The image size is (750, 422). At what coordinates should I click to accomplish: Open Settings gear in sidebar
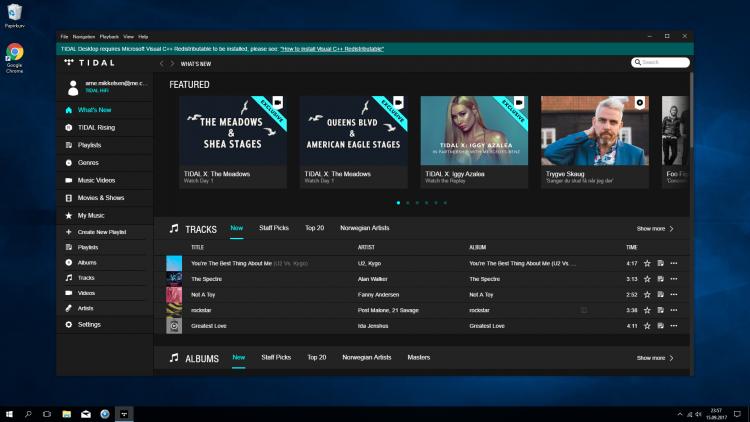[68, 324]
